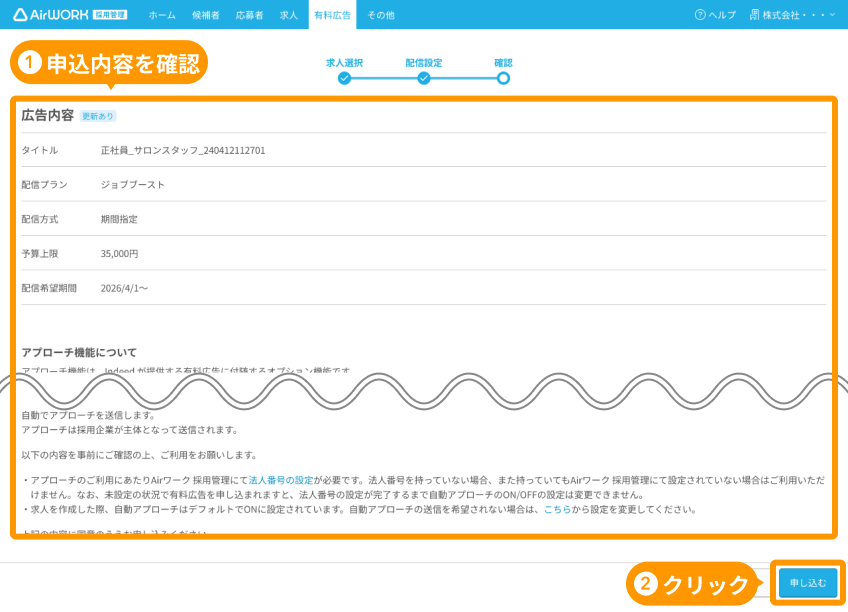
Task: Expand the 株式会社 account dropdown chevron
Action: pyautogui.click(x=832, y=15)
